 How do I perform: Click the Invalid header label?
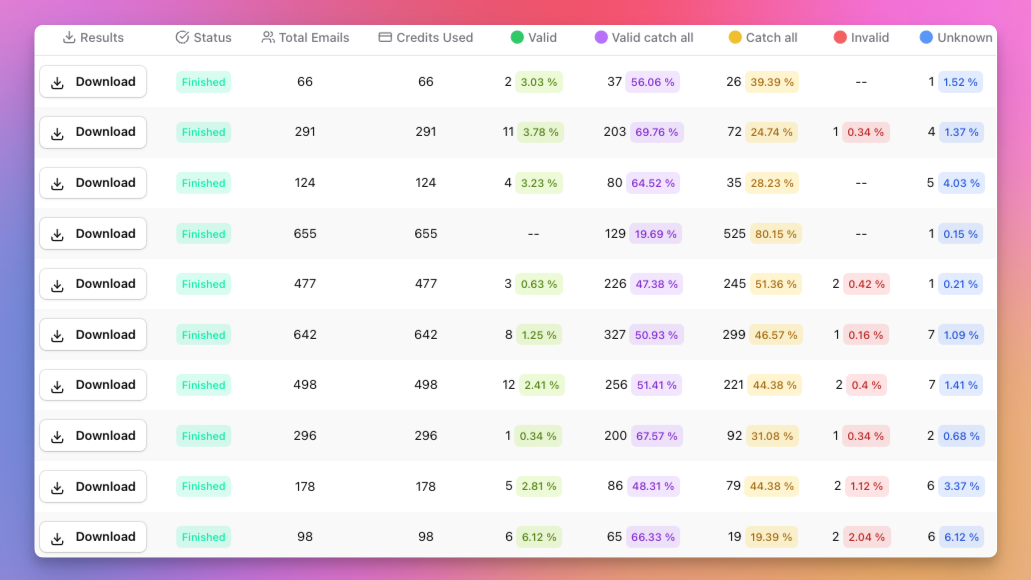(869, 38)
